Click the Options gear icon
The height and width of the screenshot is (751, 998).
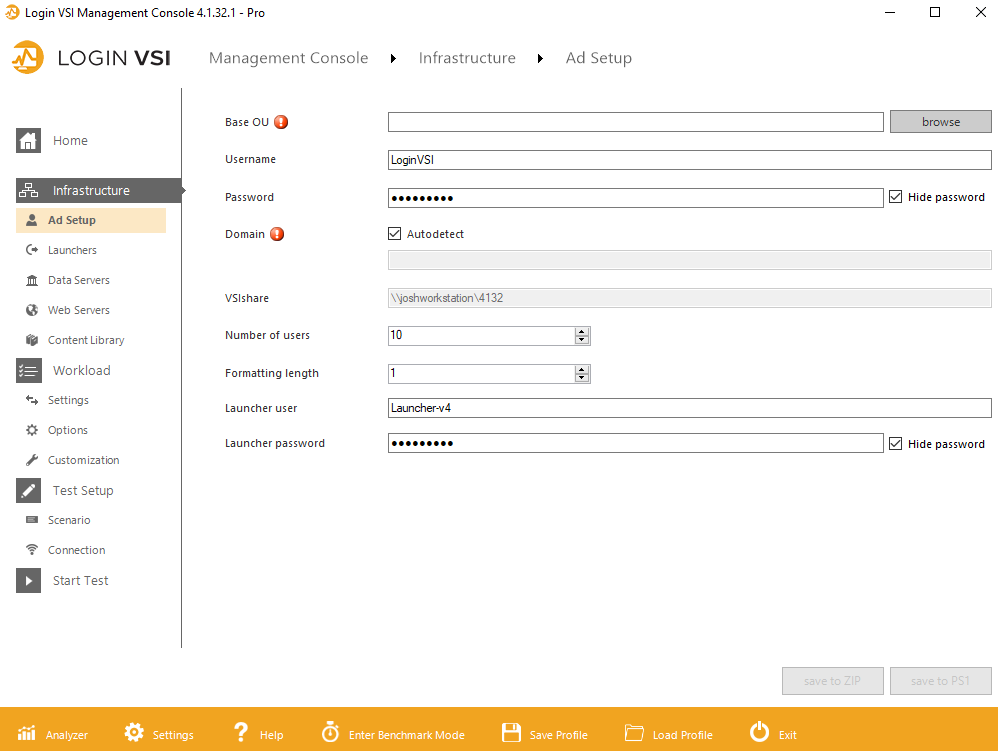point(31,430)
